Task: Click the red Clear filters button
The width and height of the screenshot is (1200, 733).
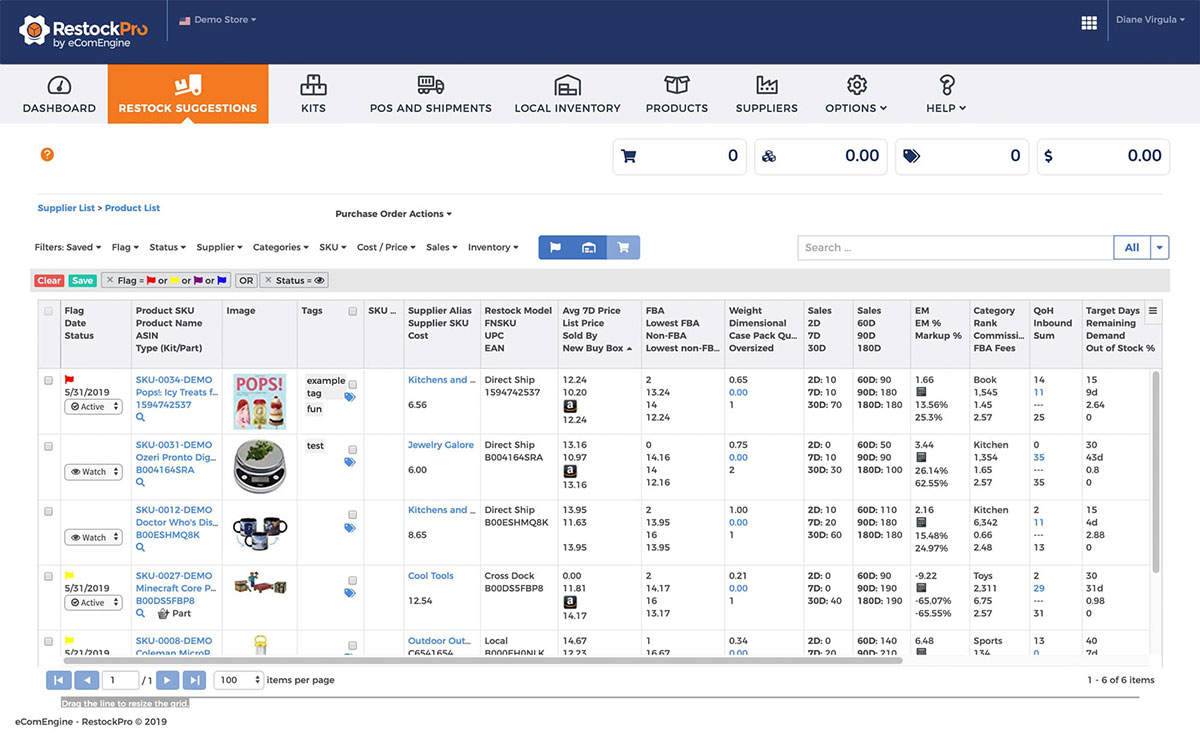Action: (49, 281)
